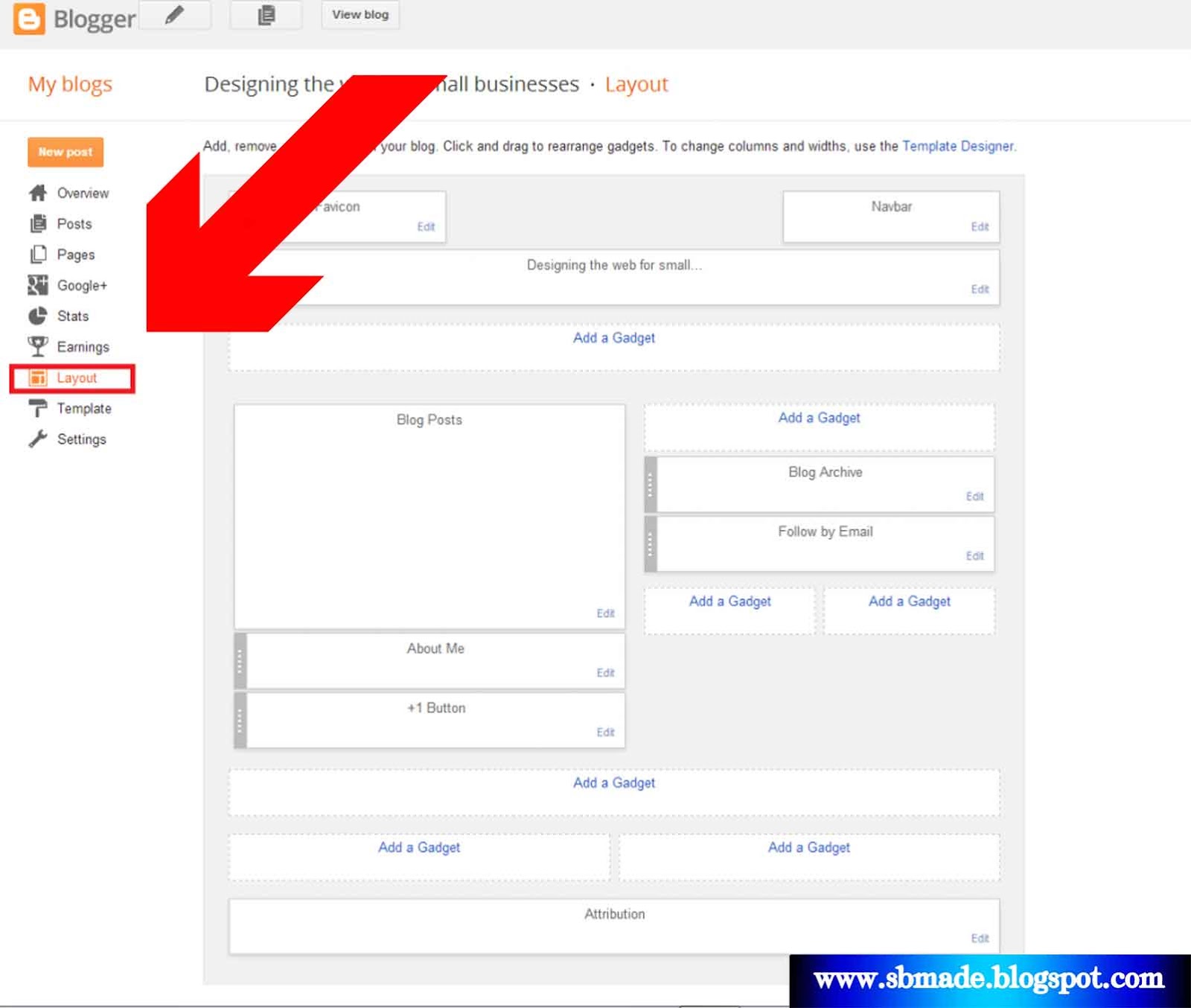Click the Google+ sidebar icon

(38, 285)
